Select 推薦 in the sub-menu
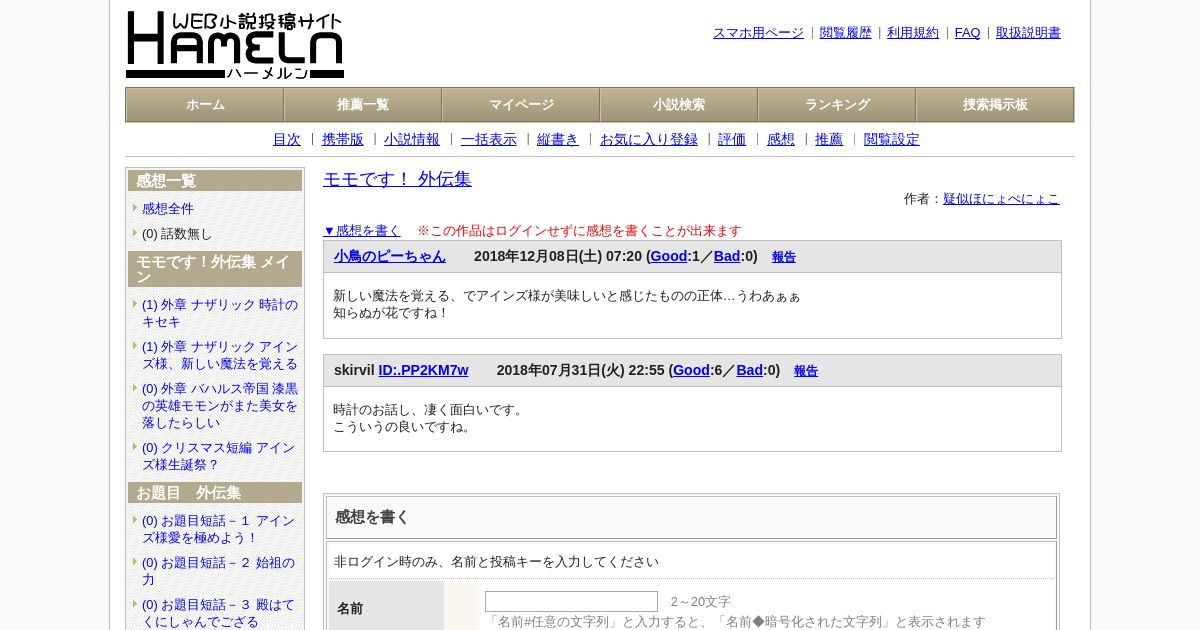 click(x=829, y=140)
